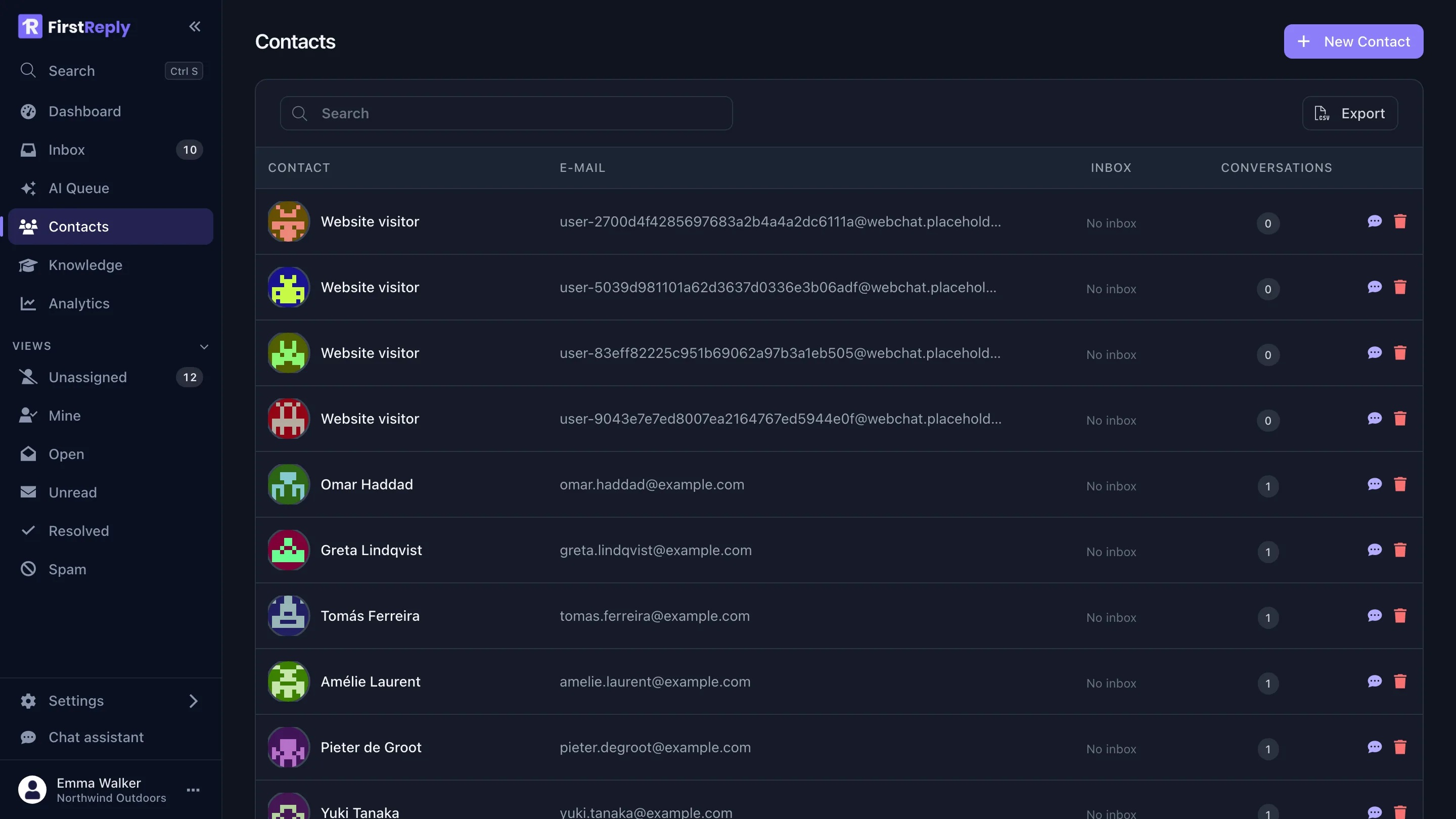Start a chat with Pieter de Groot
The image size is (1456, 819).
1375,747
